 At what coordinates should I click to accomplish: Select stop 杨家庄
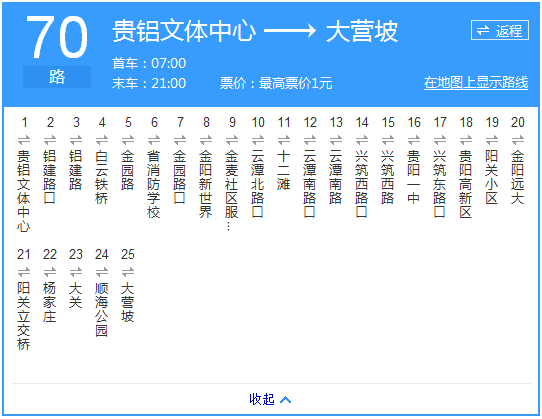point(50,302)
